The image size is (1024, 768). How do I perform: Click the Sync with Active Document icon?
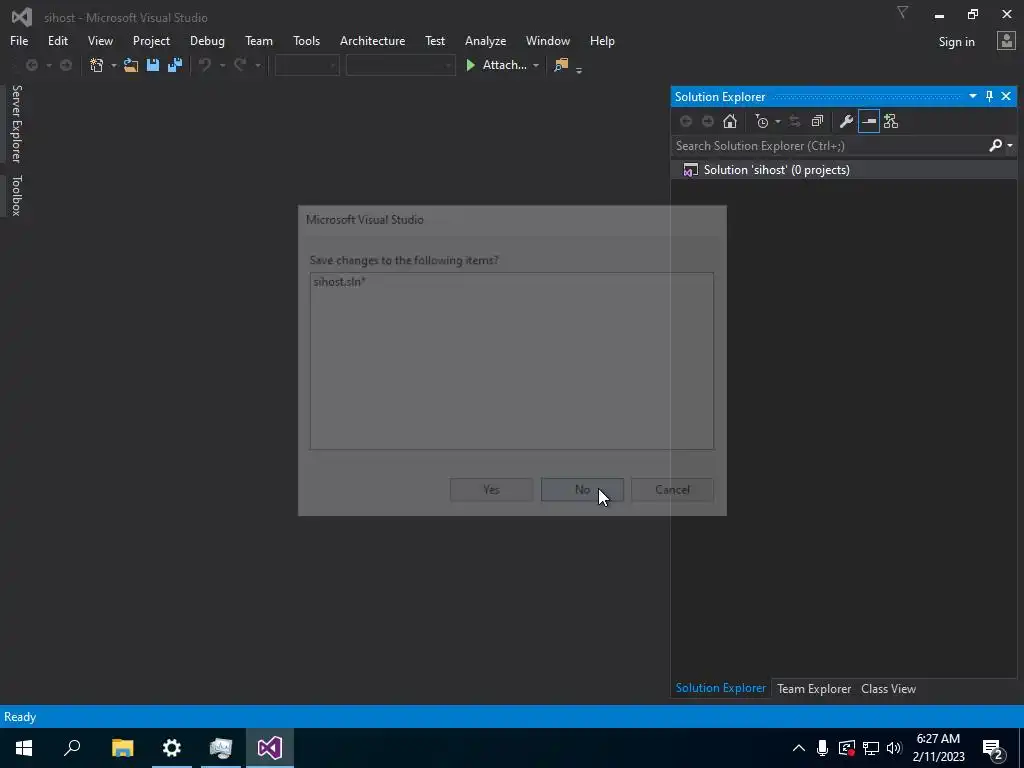[x=794, y=121]
